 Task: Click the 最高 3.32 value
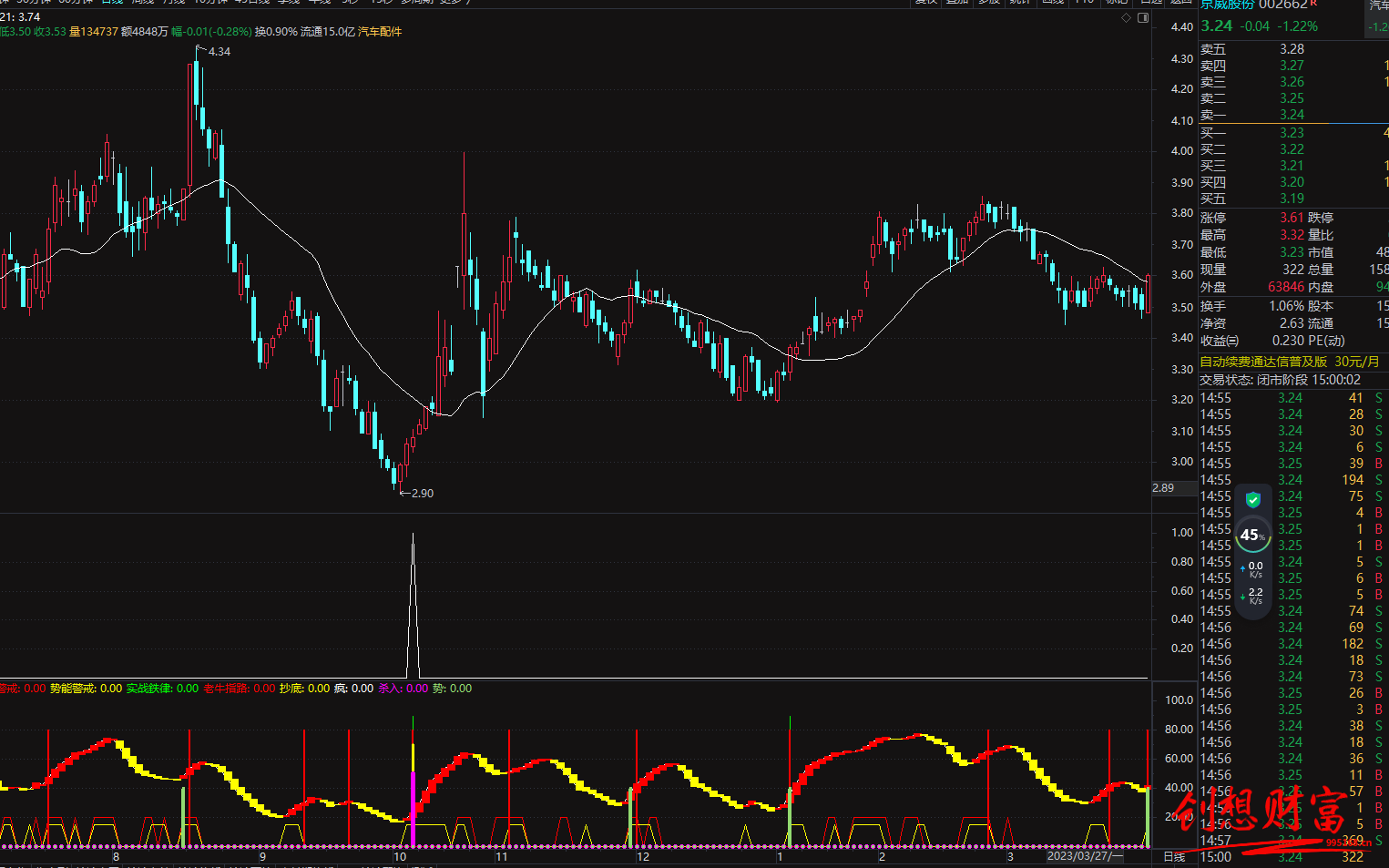pyautogui.click(x=1292, y=235)
